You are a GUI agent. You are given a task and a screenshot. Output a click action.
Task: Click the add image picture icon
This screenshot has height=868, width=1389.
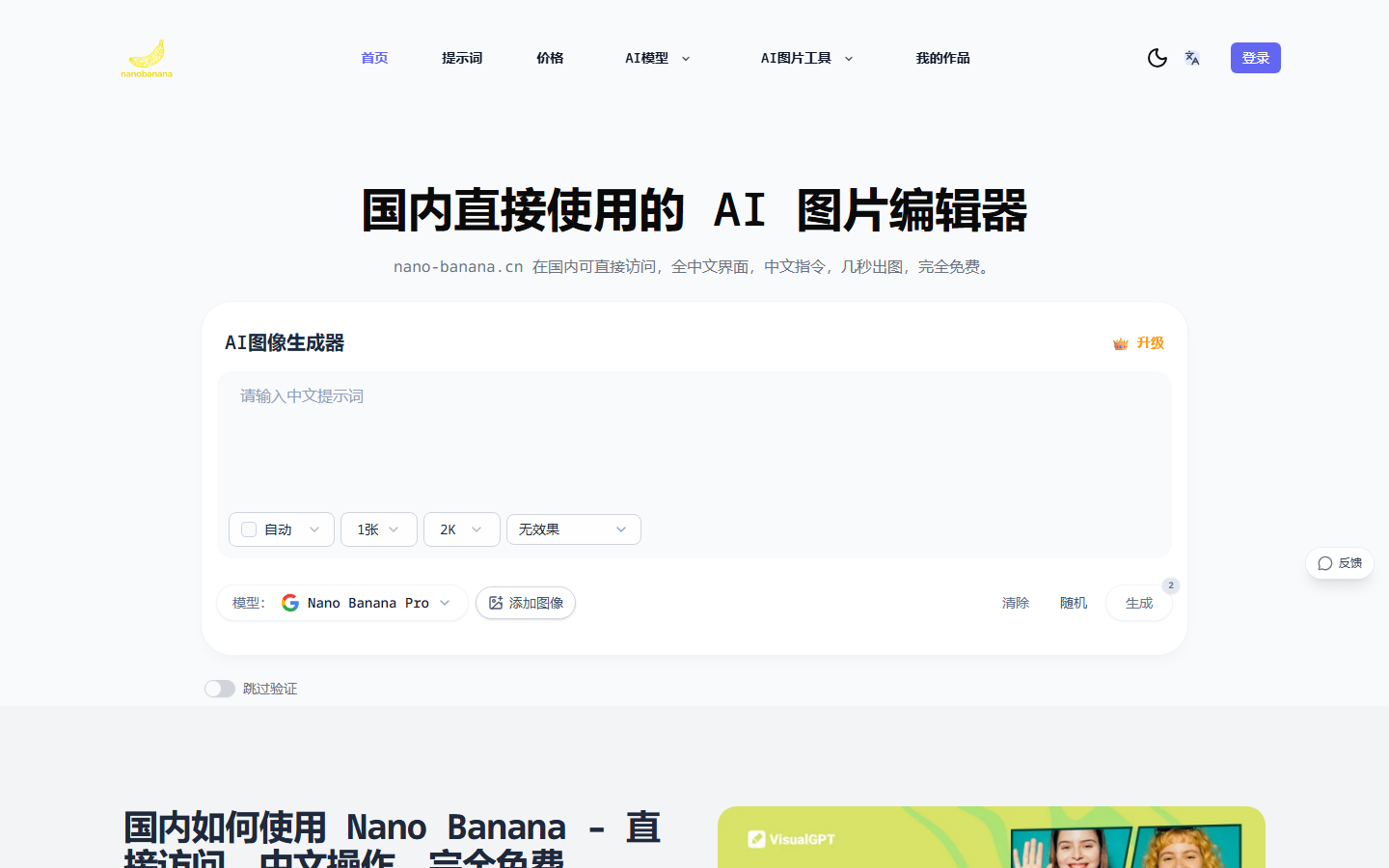496,603
